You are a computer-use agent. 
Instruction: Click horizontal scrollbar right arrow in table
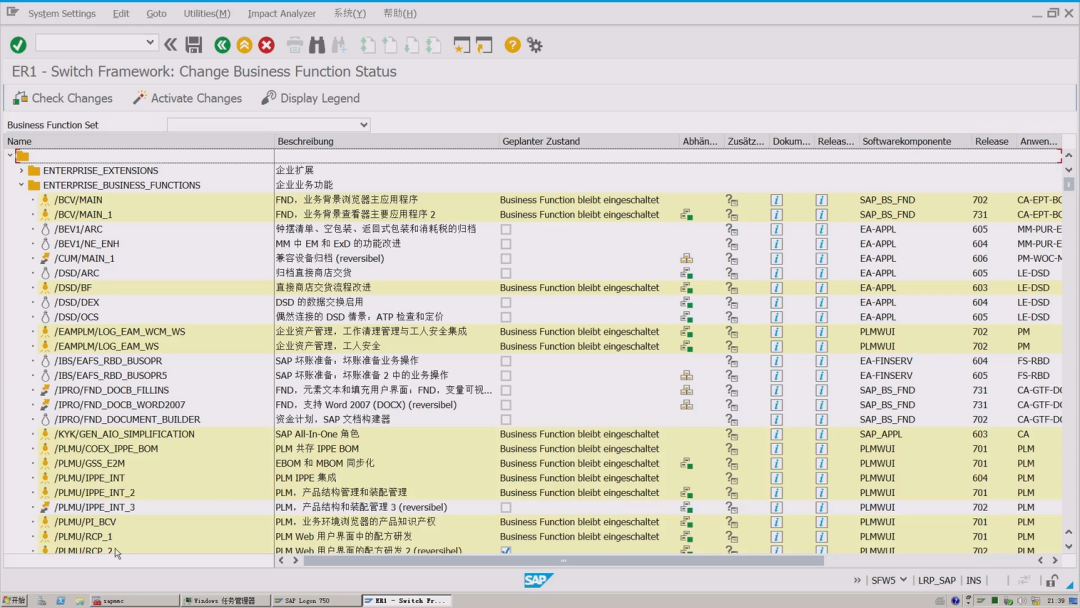pos(1055,560)
